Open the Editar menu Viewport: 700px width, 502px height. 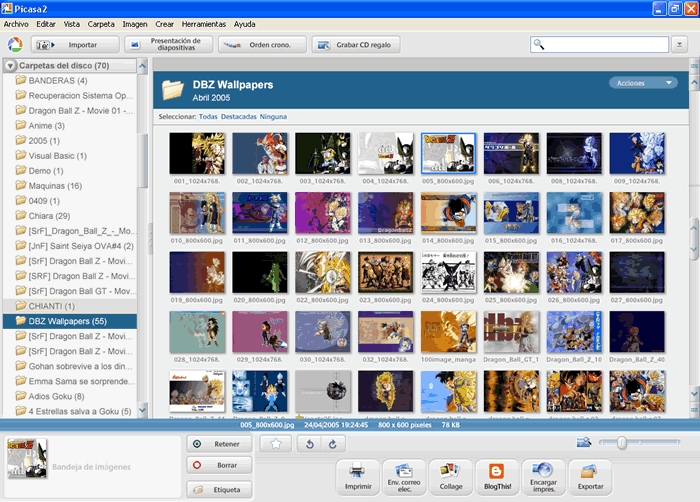pos(46,24)
